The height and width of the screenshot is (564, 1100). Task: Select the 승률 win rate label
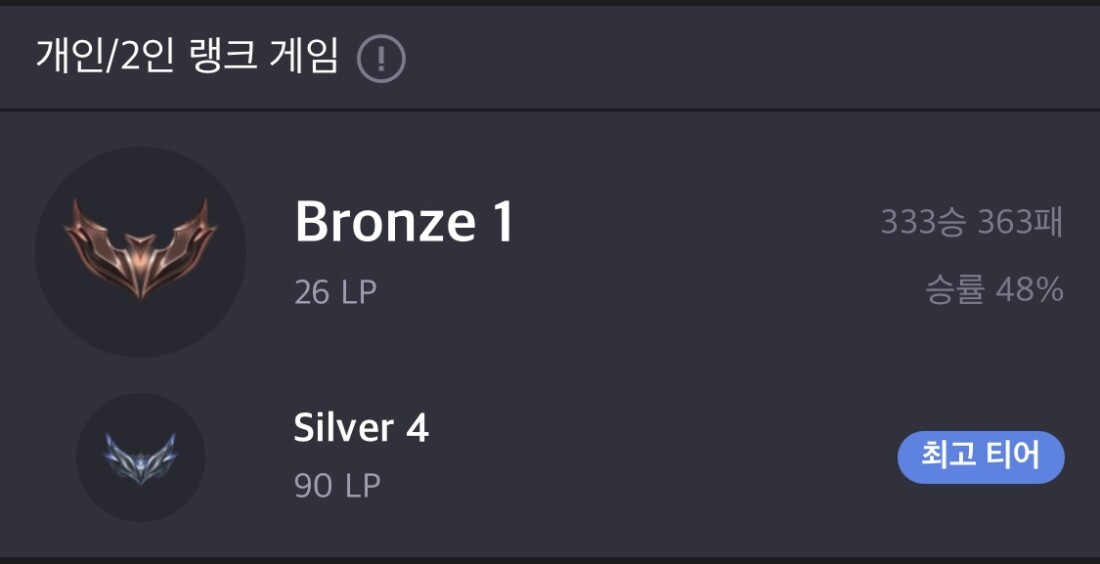click(955, 291)
